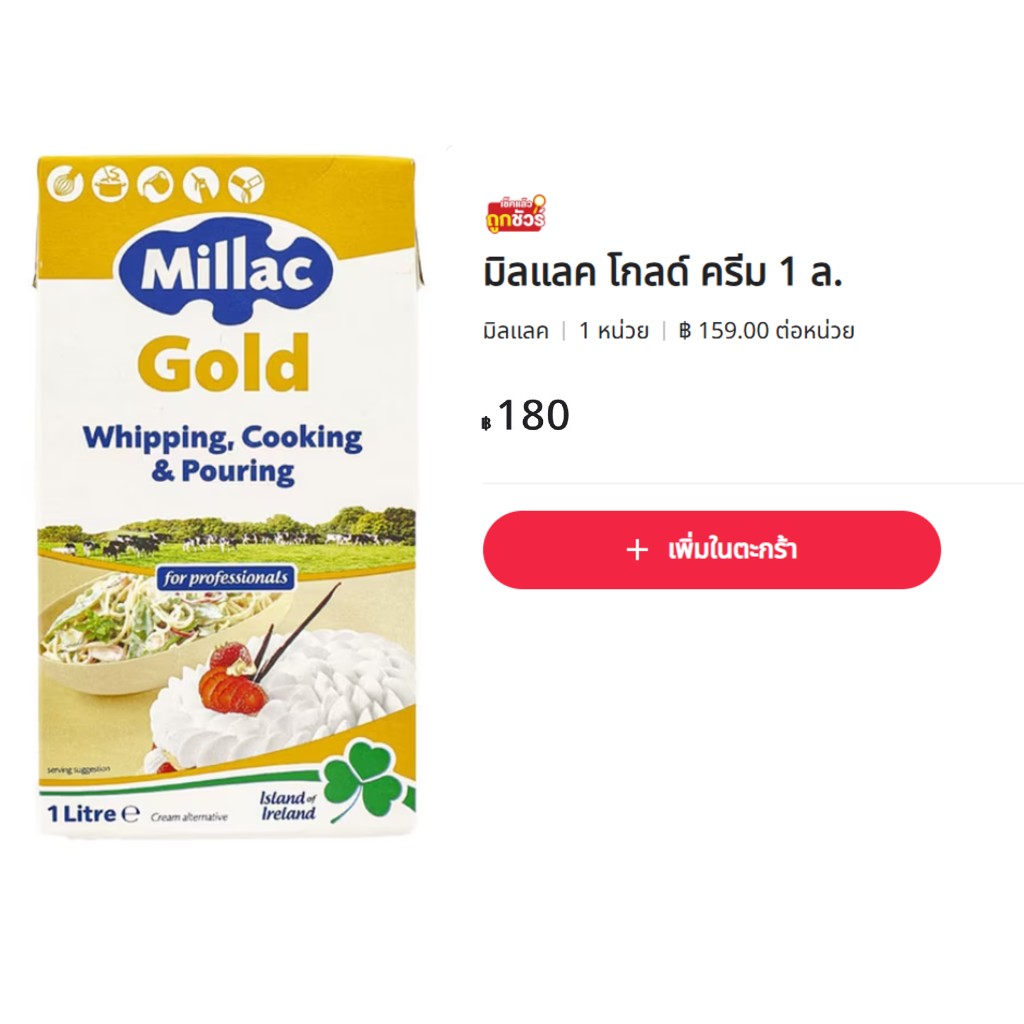Image resolution: width=1024 pixels, height=1024 pixels.
Task: Click the steaming cooking pot icon
Action: tap(110, 184)
